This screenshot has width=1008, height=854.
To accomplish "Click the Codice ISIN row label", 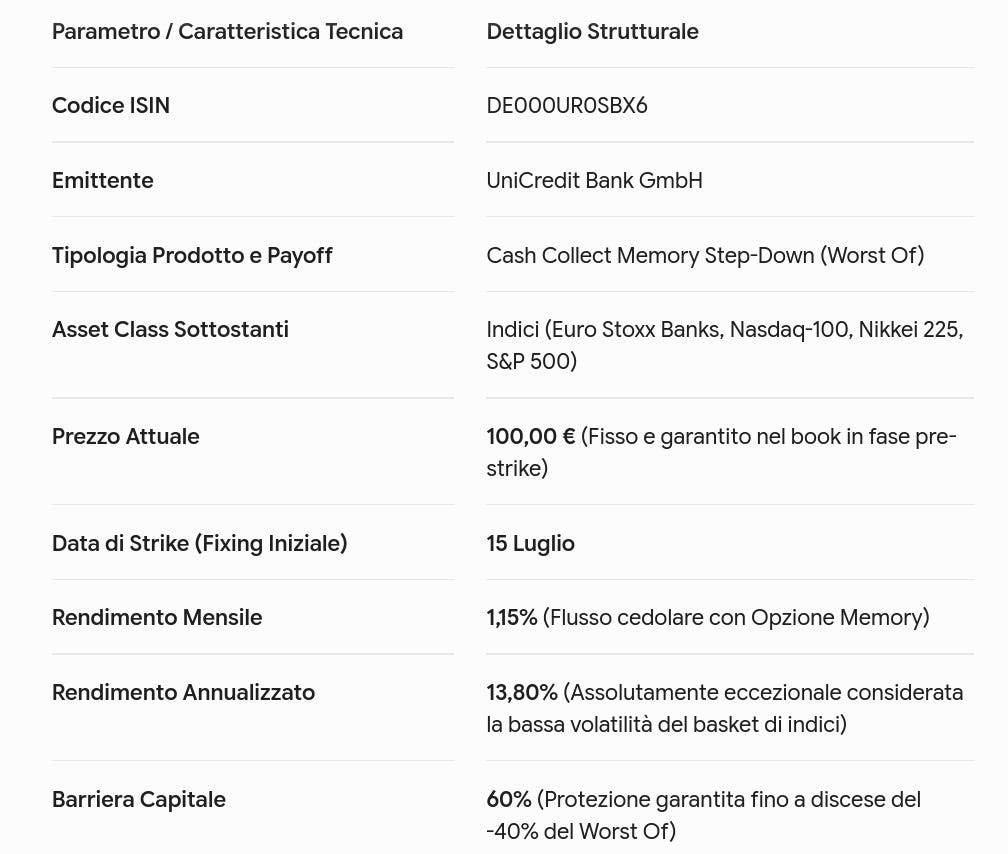I will pos(111,105).
